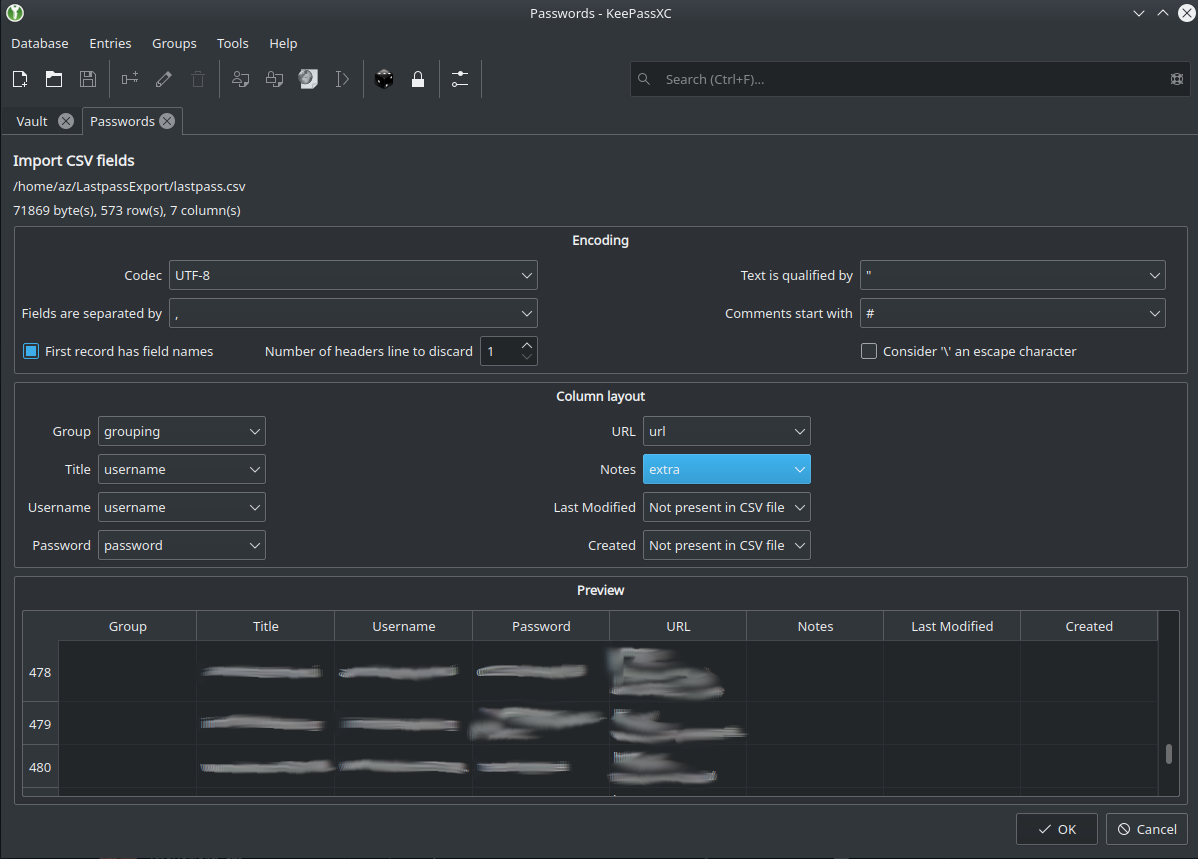The image size is (1198, 859).
Task: Click the Last Modified header in preview
Action: pos(952,627)
